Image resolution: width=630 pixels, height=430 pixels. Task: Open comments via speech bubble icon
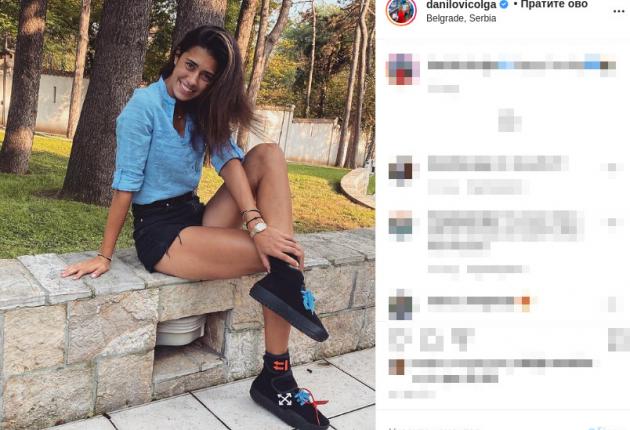(431, 340)
